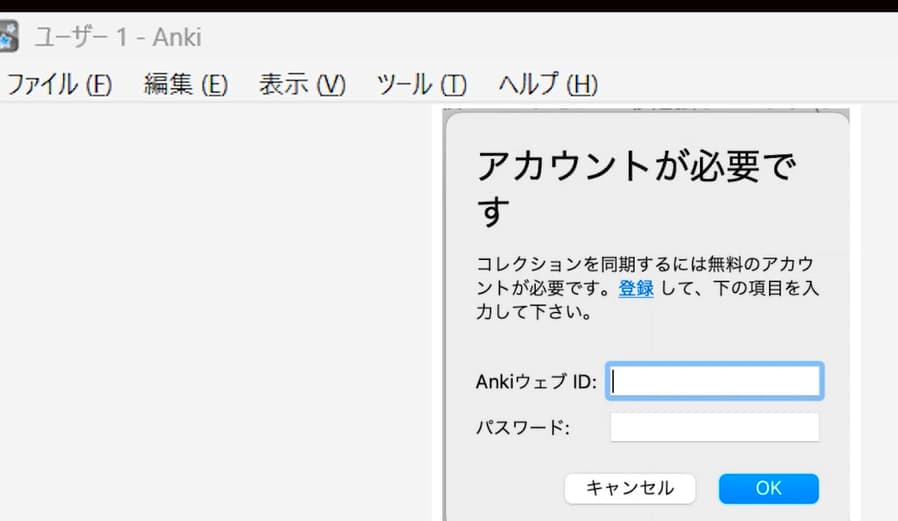Click the ユーザー 1 - Anki window title
The width and height of the screenshot is (898, 521).
pyautogui.click(x=118, y=38)
